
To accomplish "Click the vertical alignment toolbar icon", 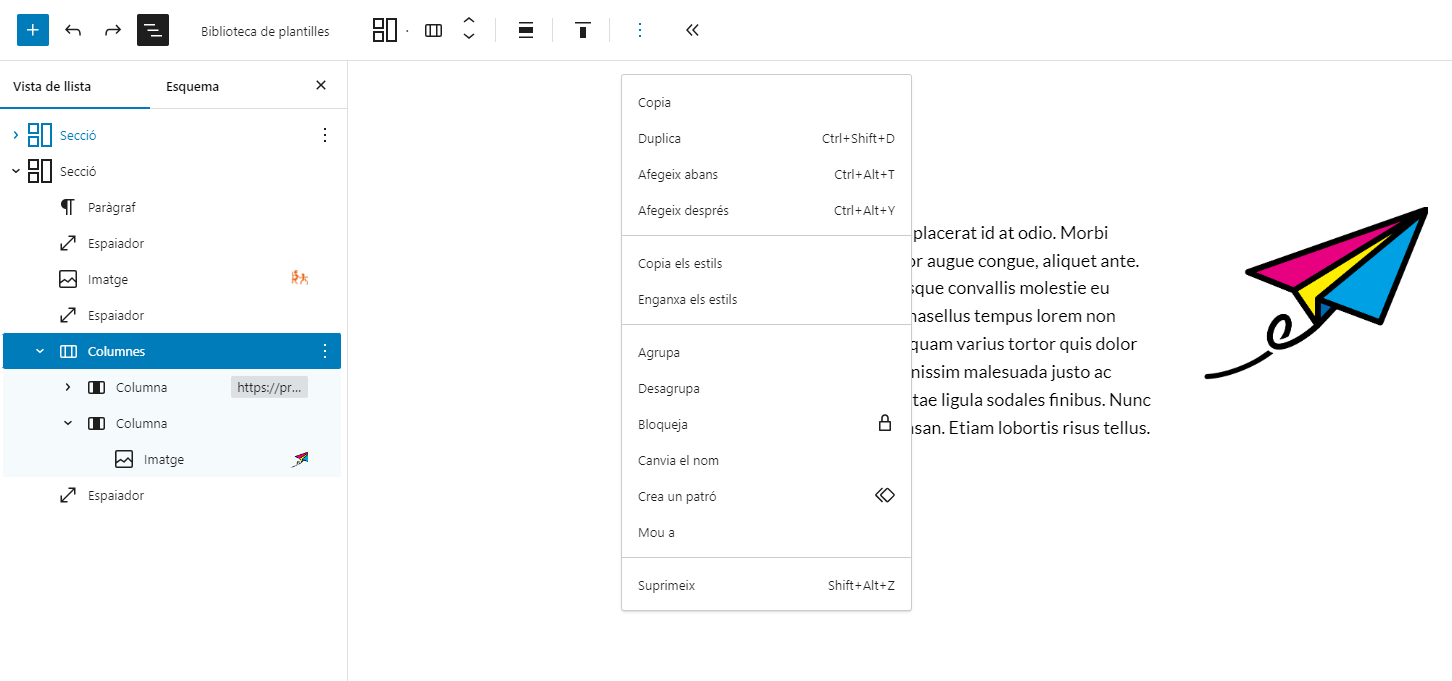I will click(582, 30).
